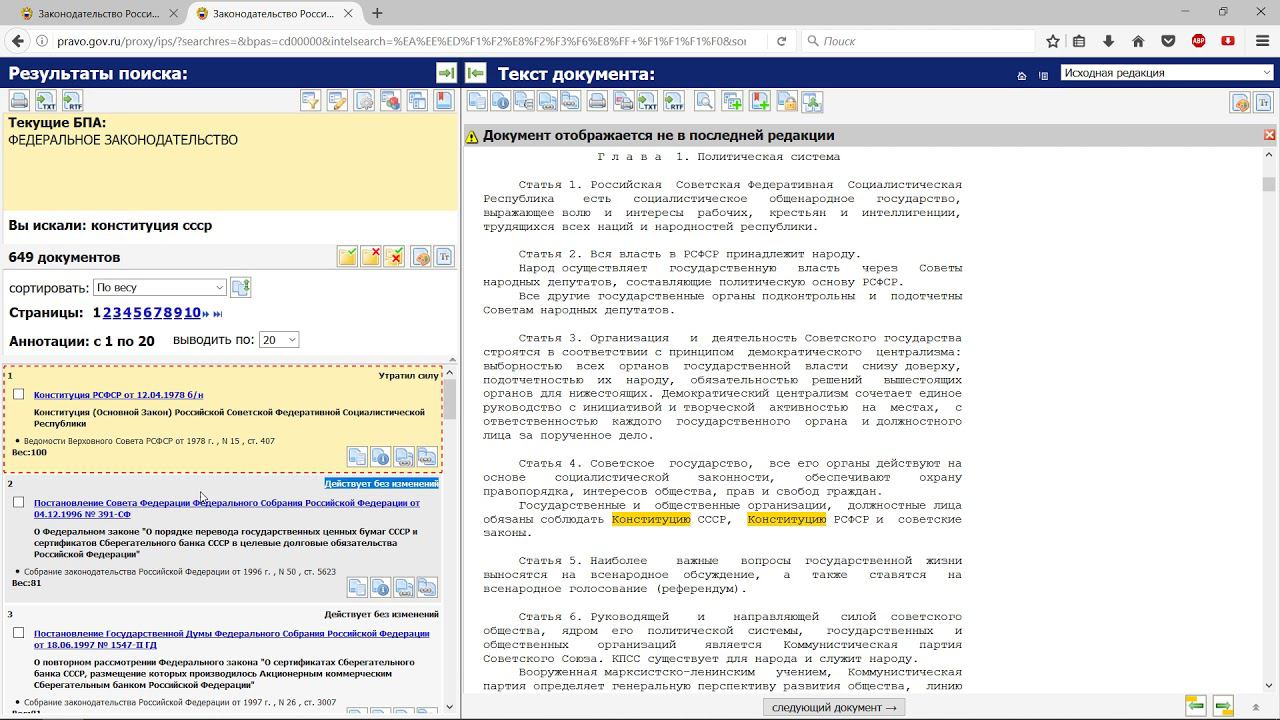The image size is (1280, 720).
Task: Click the info icon for Конституция РСФСР result
Action: click(381, 457)
